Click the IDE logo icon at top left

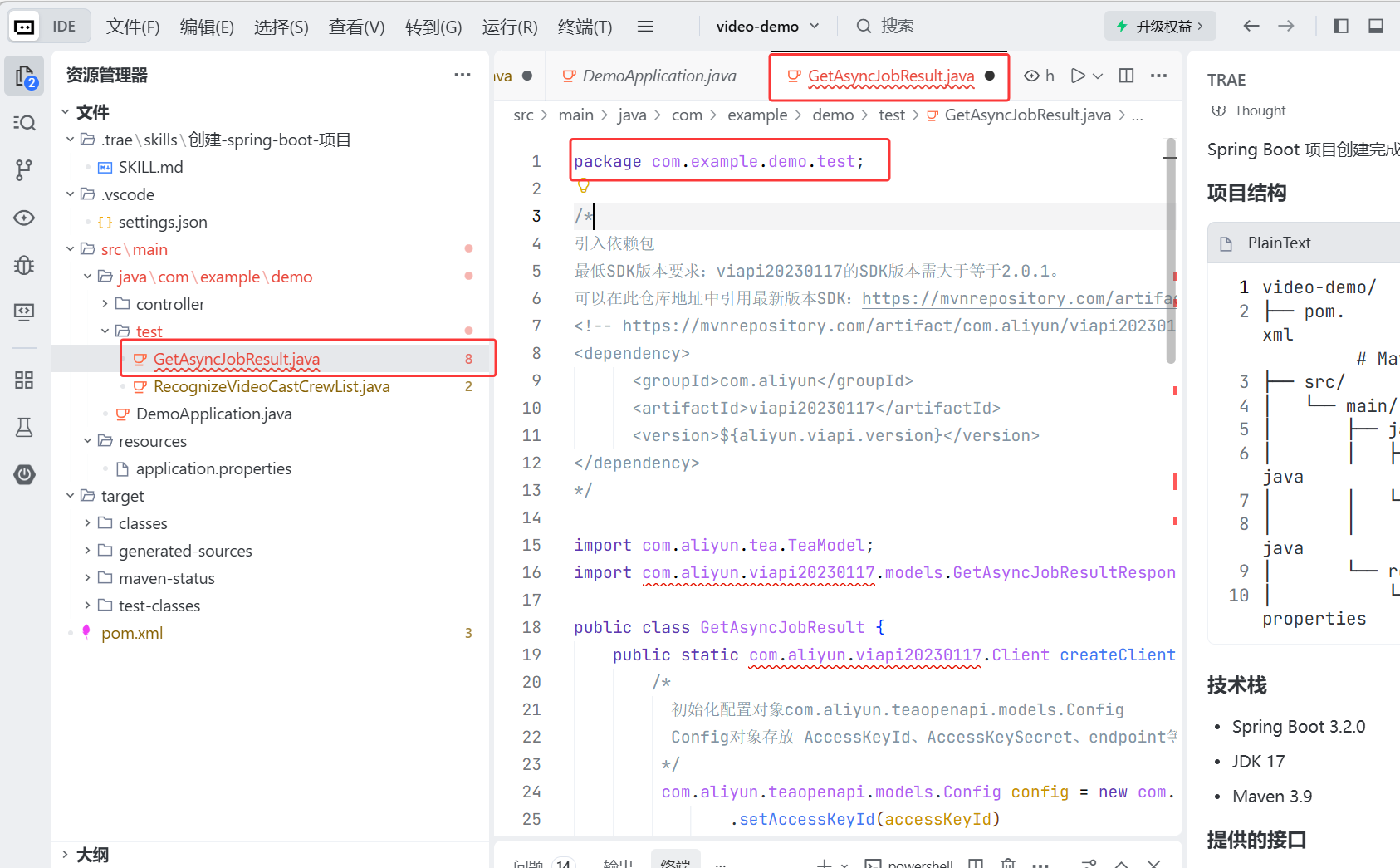pyautogui.click(x=25, y=27)
